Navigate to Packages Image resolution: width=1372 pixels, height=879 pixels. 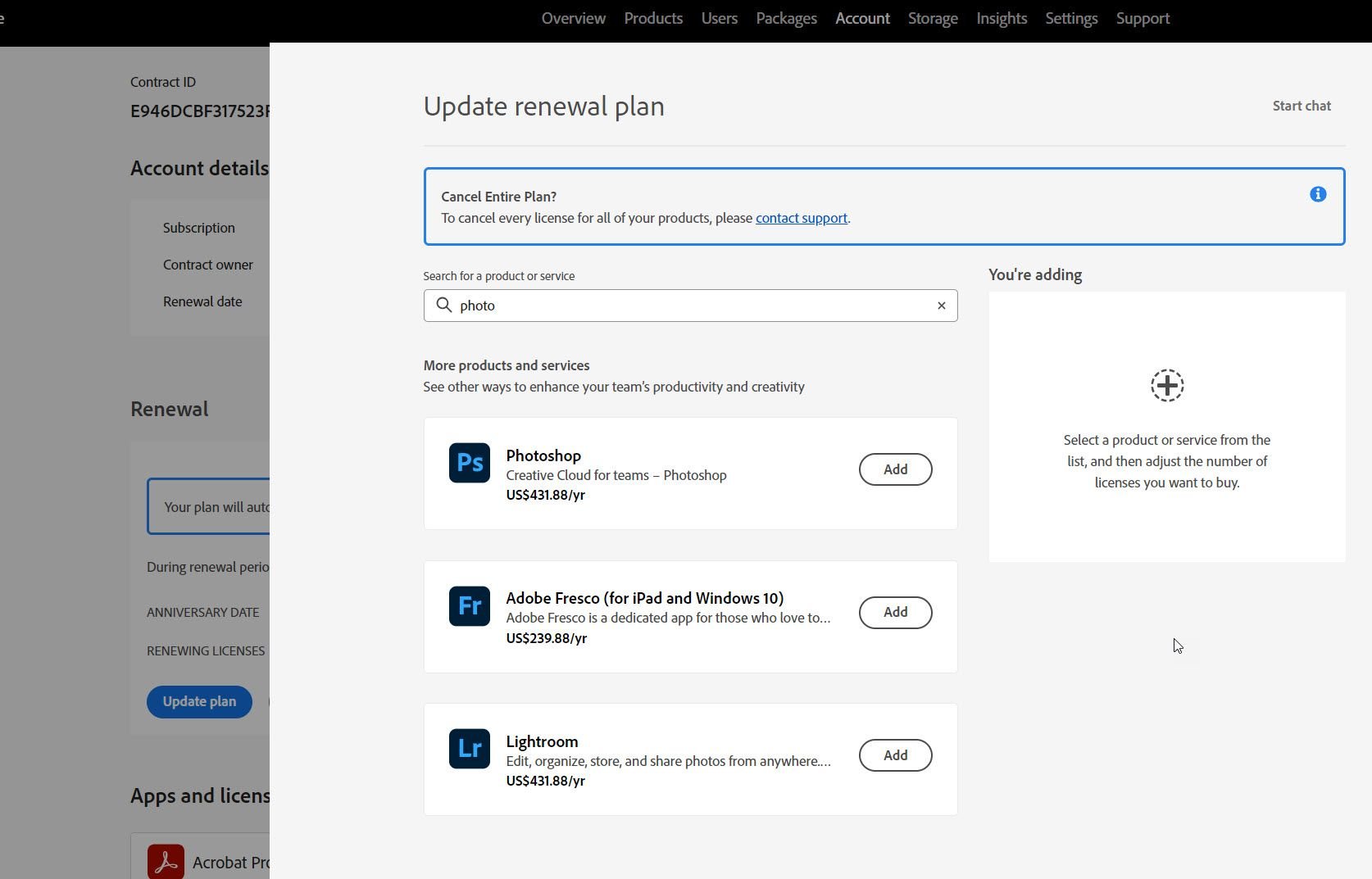(785, 18)
